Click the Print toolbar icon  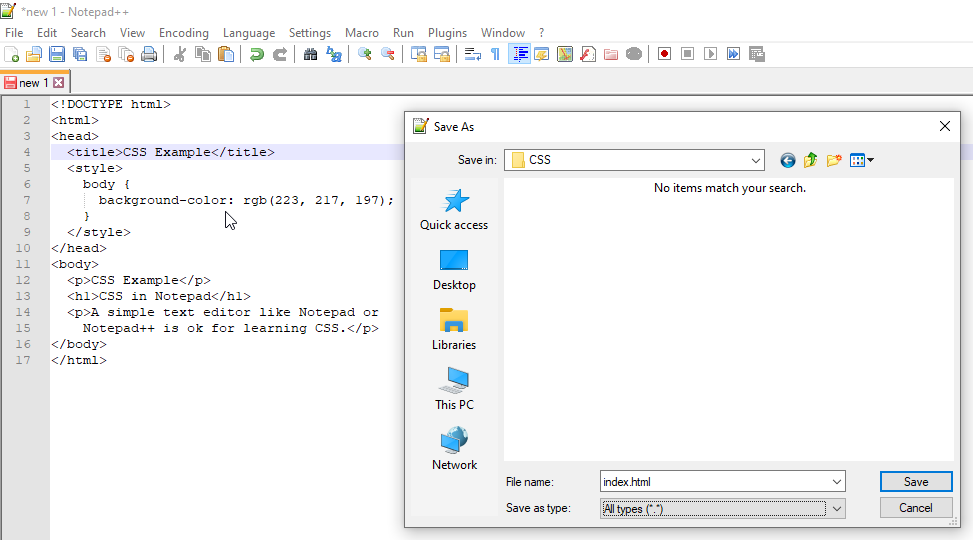150,55
